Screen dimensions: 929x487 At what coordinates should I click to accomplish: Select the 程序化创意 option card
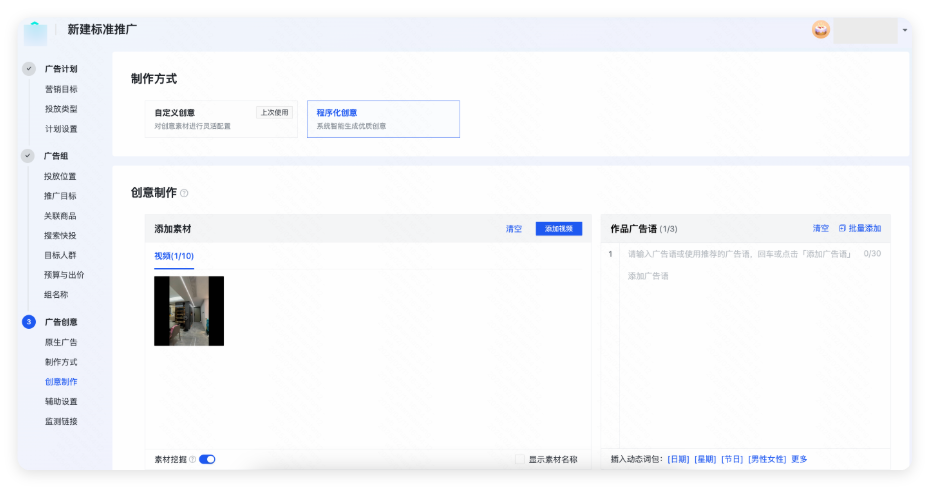pyautogui.click(x=383, y=119)
